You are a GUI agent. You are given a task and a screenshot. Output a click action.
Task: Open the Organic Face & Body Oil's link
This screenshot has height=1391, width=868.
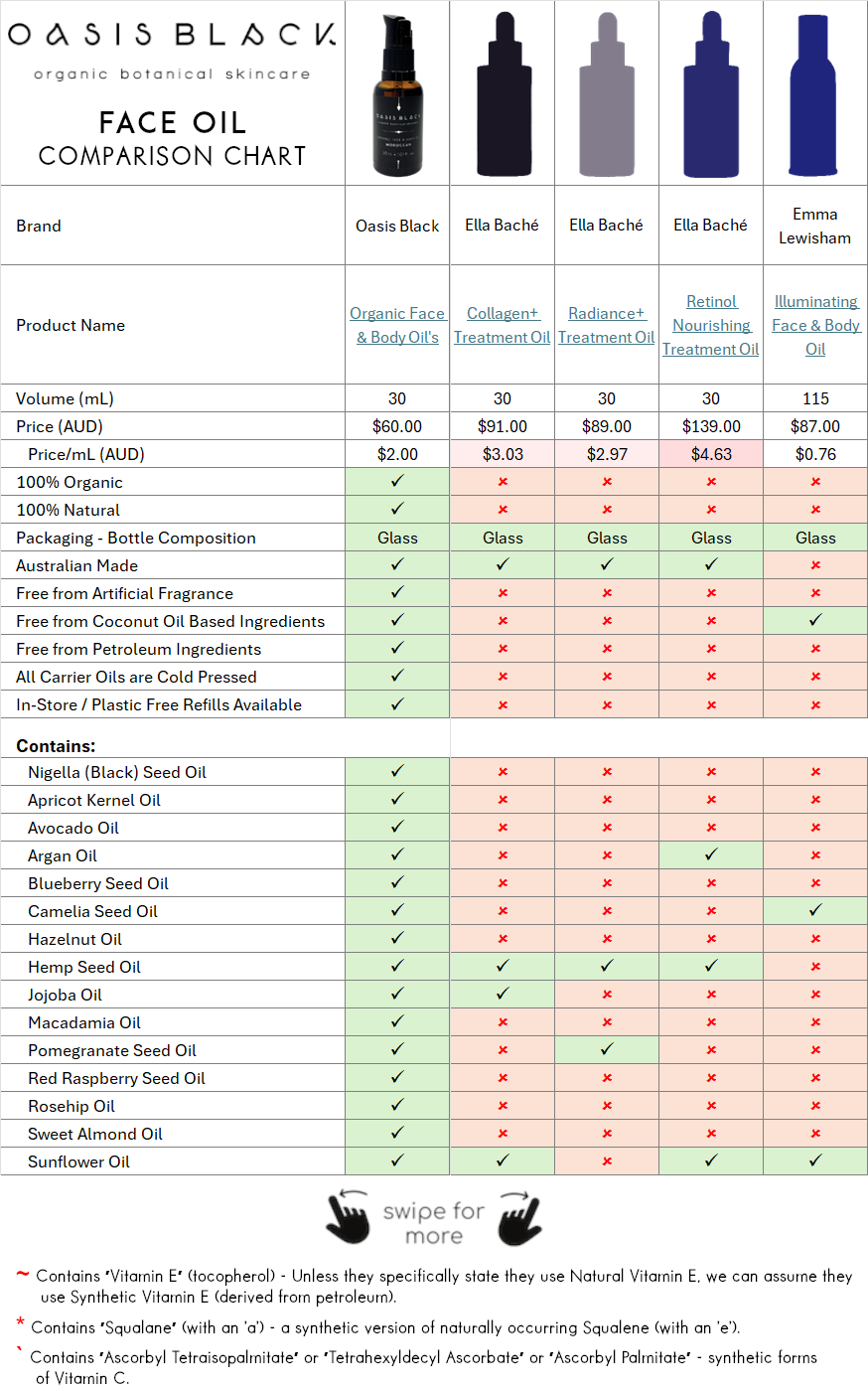point(397,325)
